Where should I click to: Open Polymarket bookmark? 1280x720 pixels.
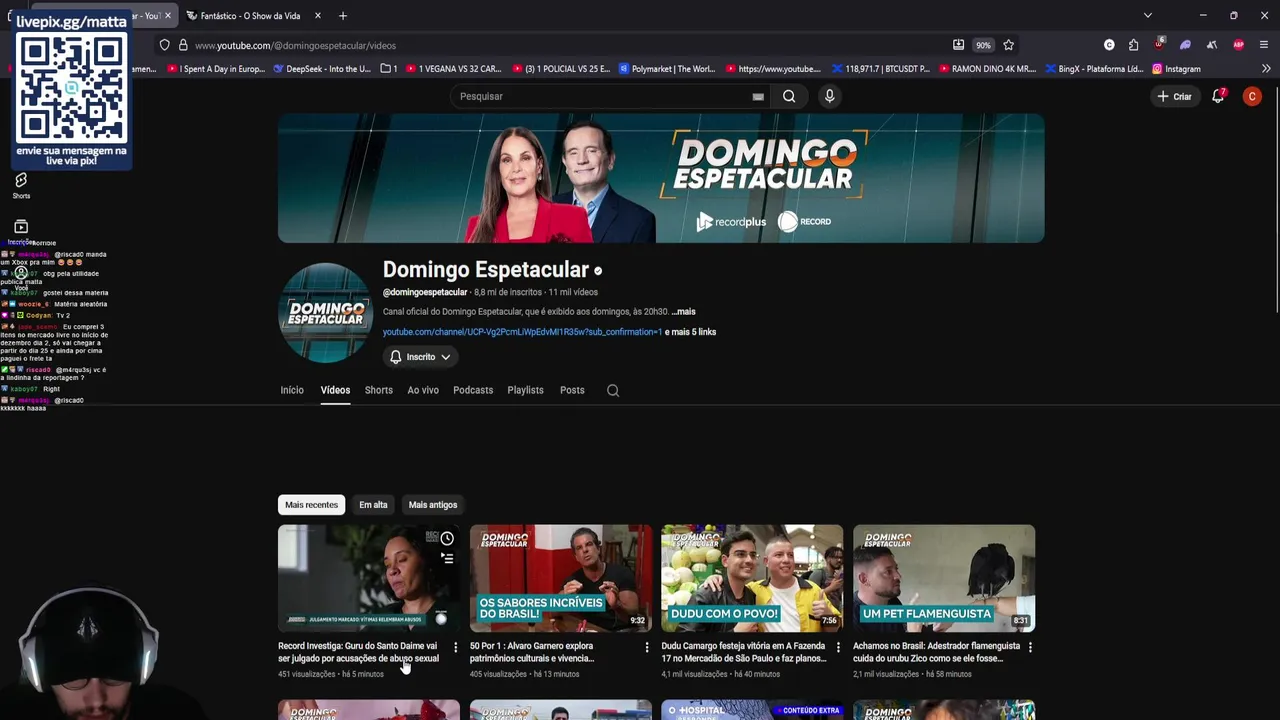click(667, 69)
